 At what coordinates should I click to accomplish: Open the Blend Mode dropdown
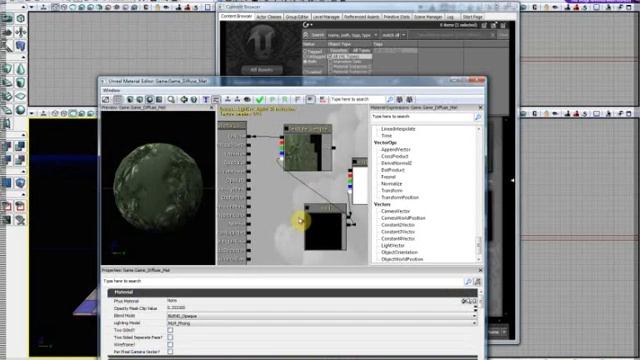(x=322, y=316)
